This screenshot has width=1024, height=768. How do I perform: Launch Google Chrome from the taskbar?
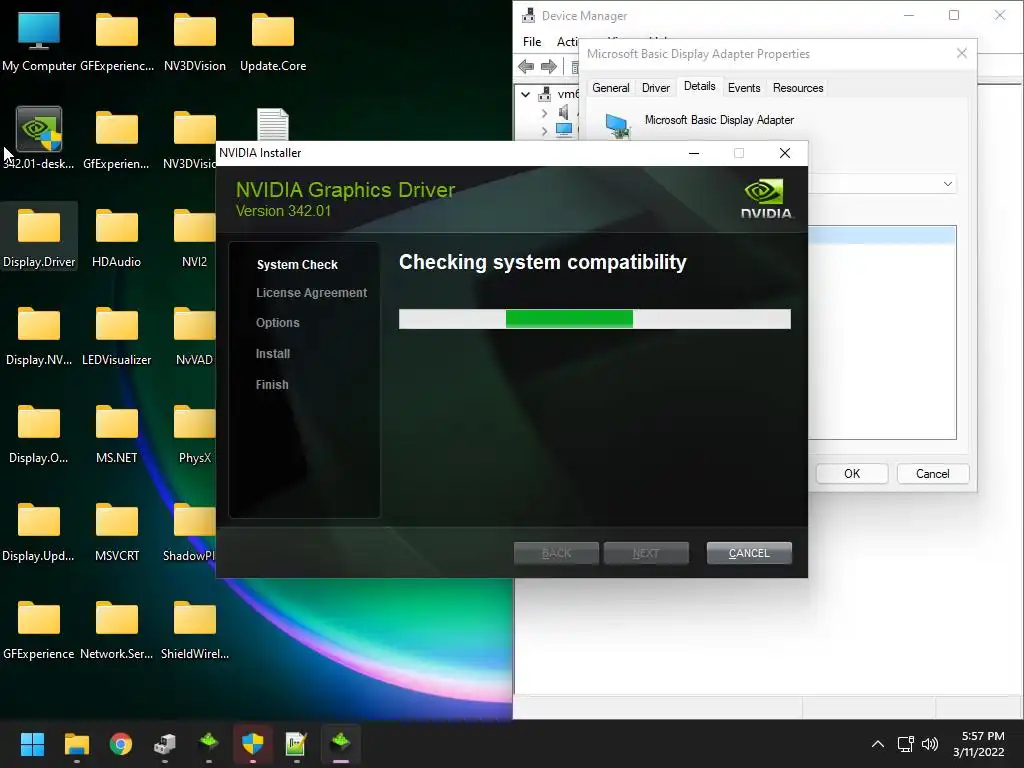pos(121,743)
